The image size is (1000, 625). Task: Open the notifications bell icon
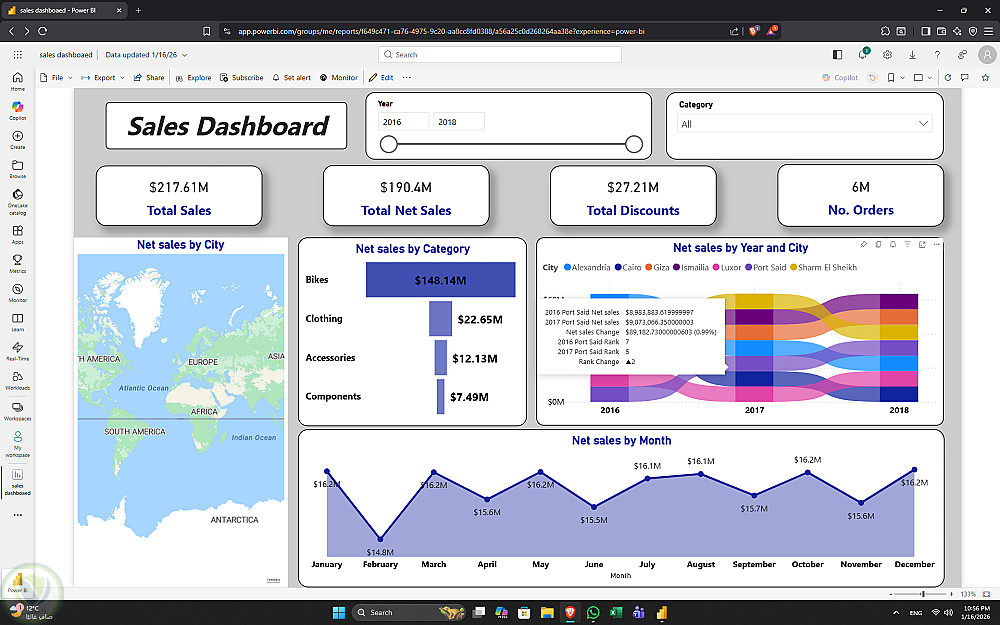tap(863, 54)
